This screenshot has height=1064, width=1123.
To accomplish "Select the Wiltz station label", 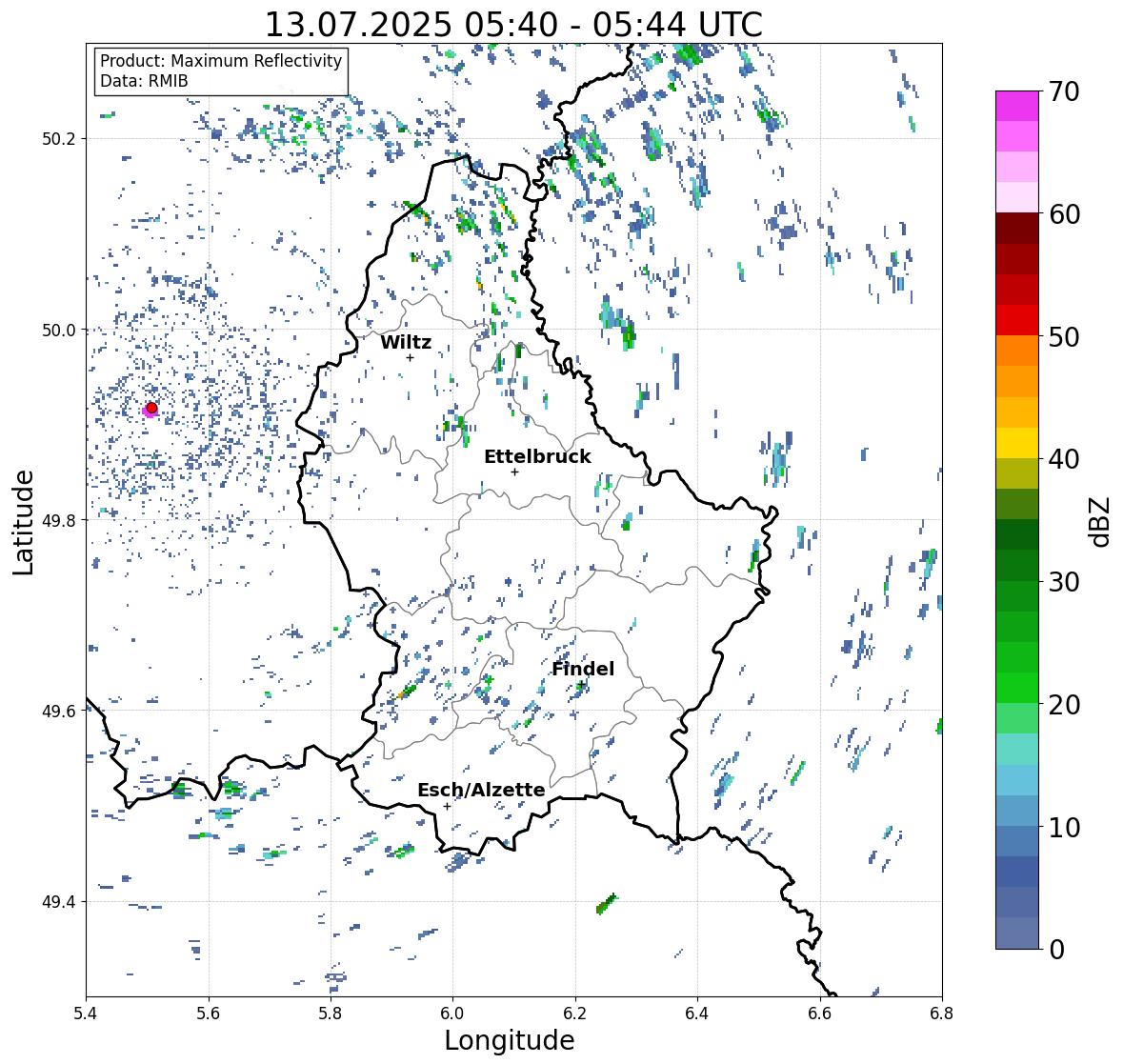I will tap(406, 342).
